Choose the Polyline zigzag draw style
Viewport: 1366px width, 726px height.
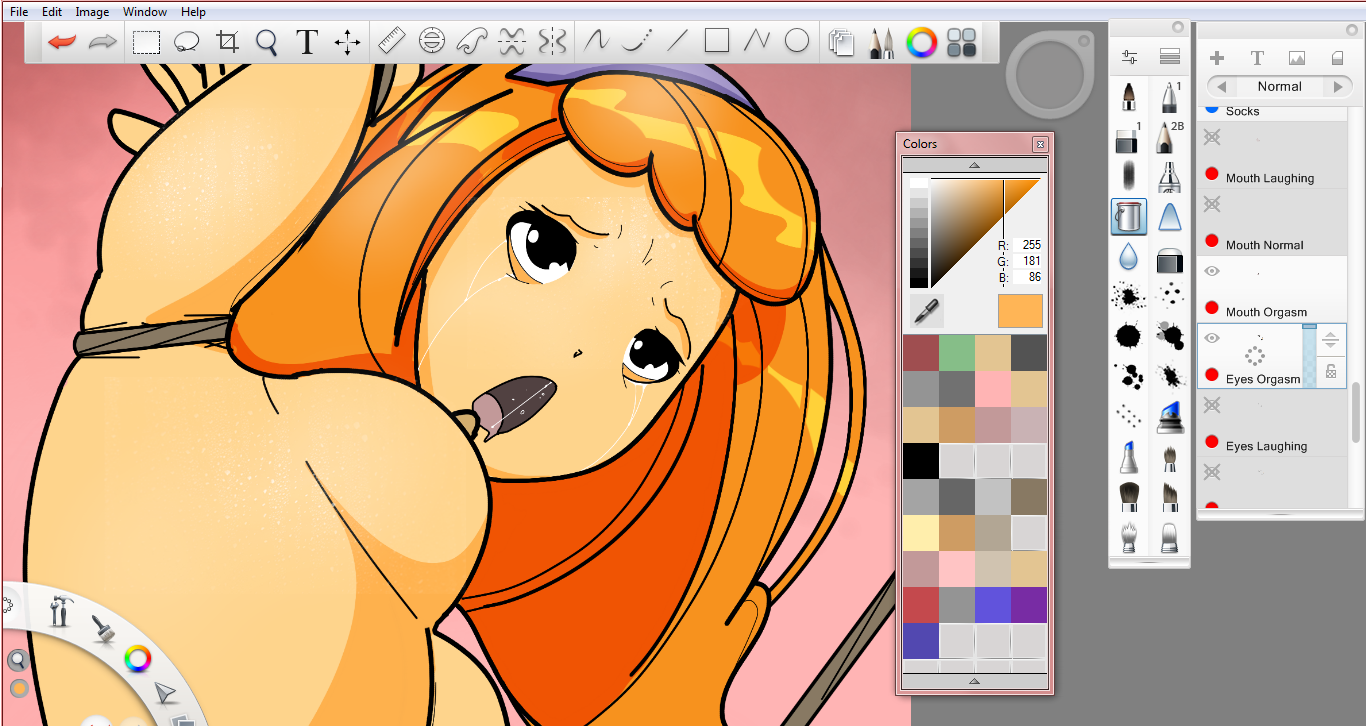757,41
